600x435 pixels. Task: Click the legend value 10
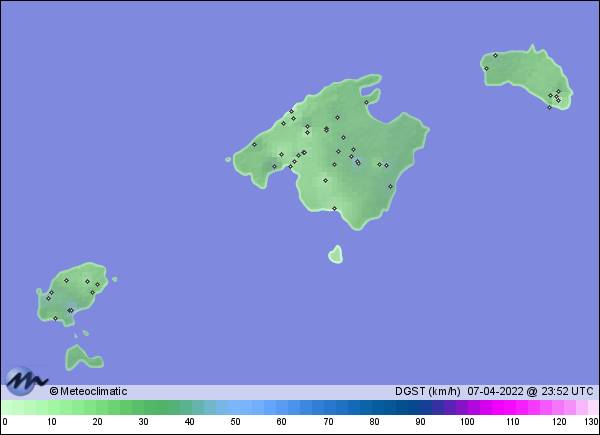click(52, 422)
